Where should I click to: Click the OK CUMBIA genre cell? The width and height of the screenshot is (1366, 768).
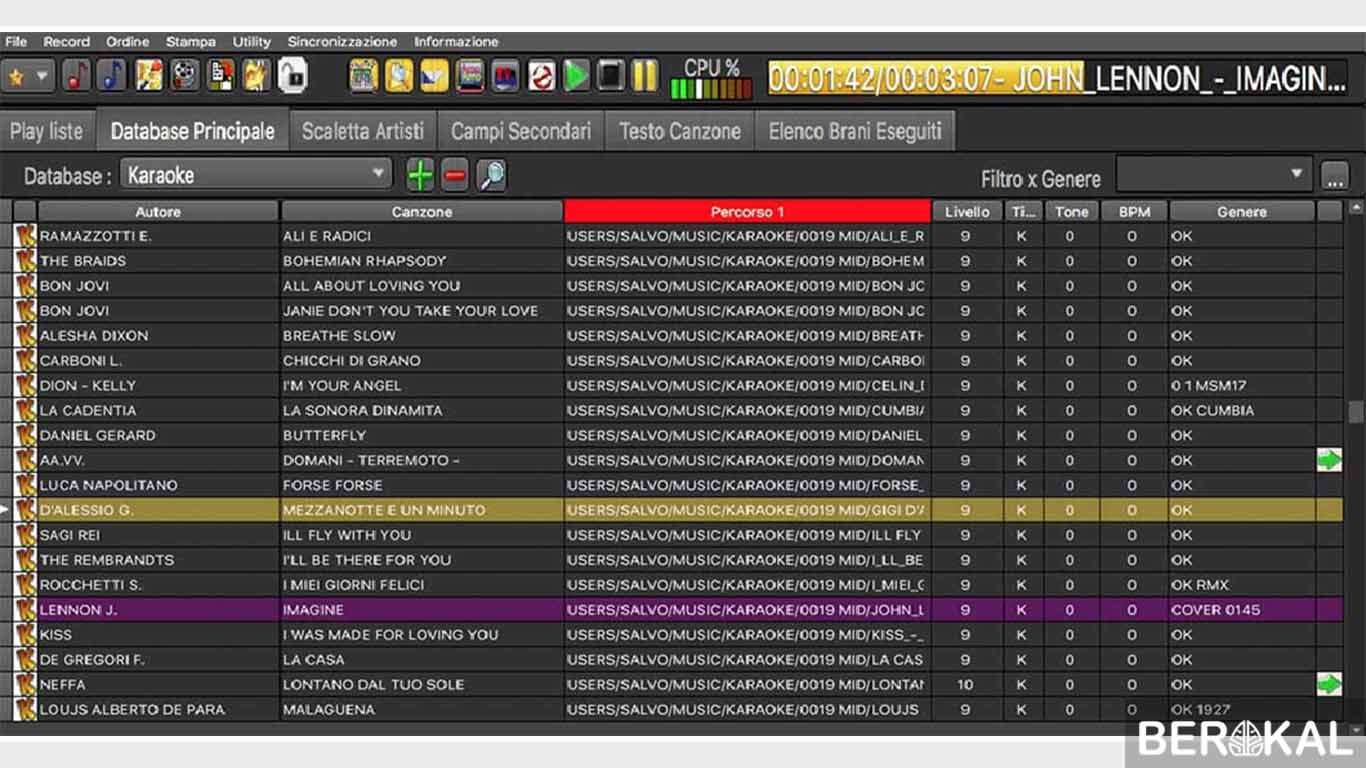1242,410
